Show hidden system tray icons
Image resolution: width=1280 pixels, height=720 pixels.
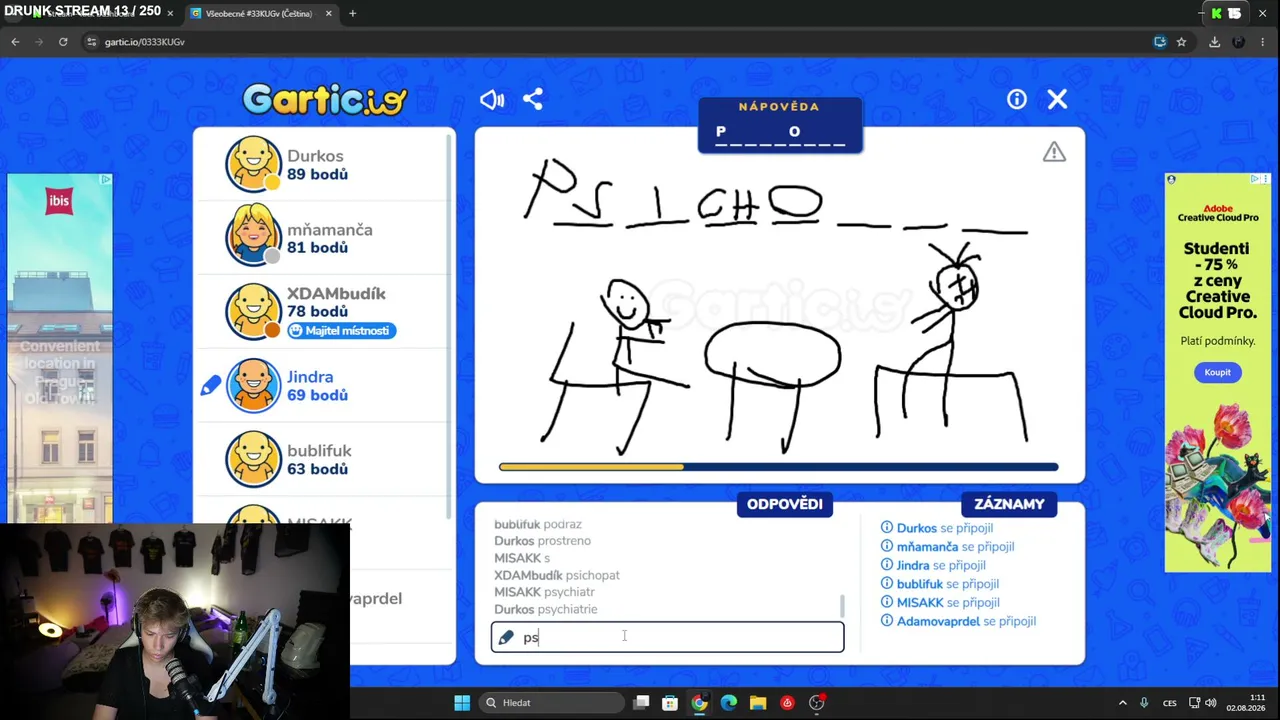point(1122,703)
